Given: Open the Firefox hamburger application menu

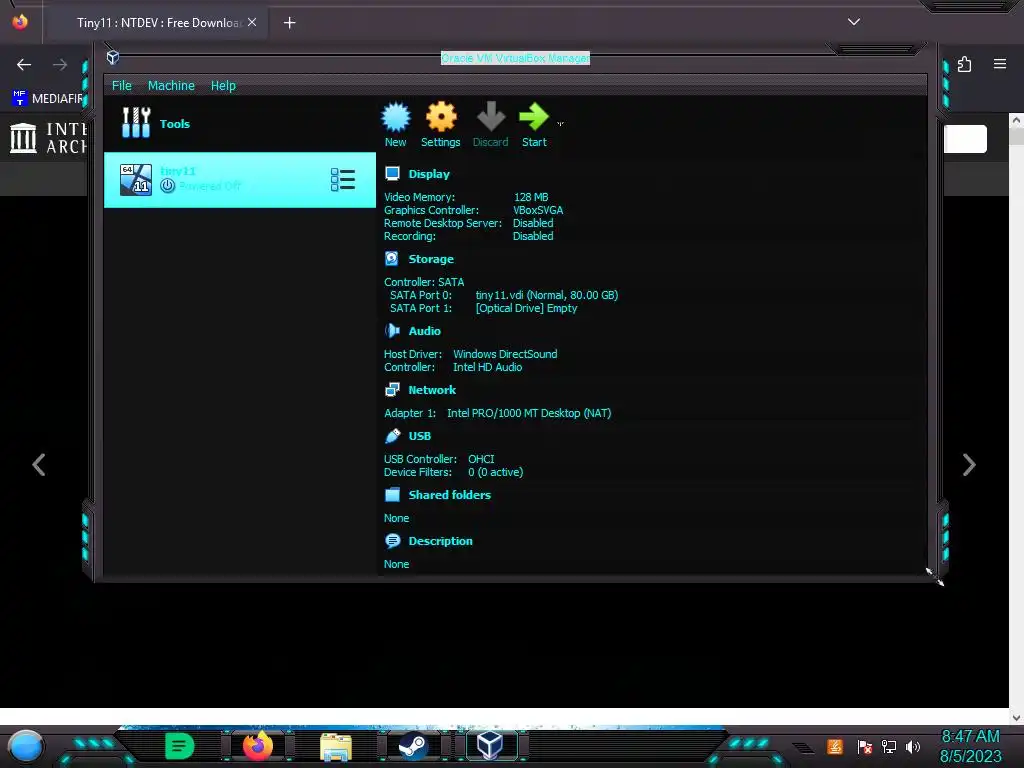Looking at the screenshot, I should 1000,64.
